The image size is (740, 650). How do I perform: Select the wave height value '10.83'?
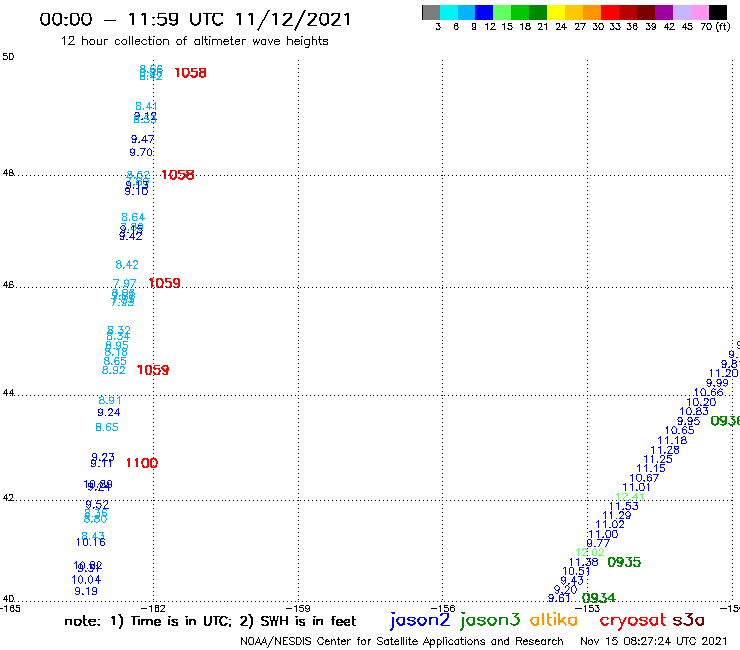694,412
